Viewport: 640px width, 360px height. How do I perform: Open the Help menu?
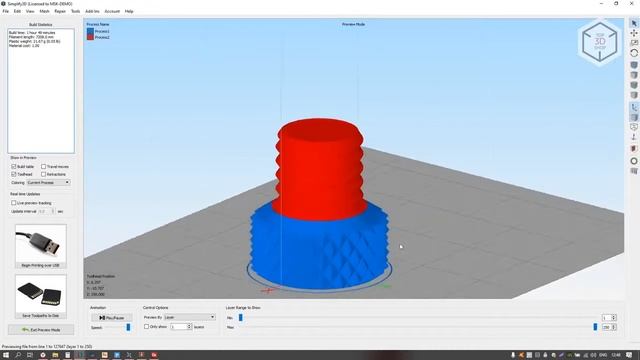coord(129,11)
